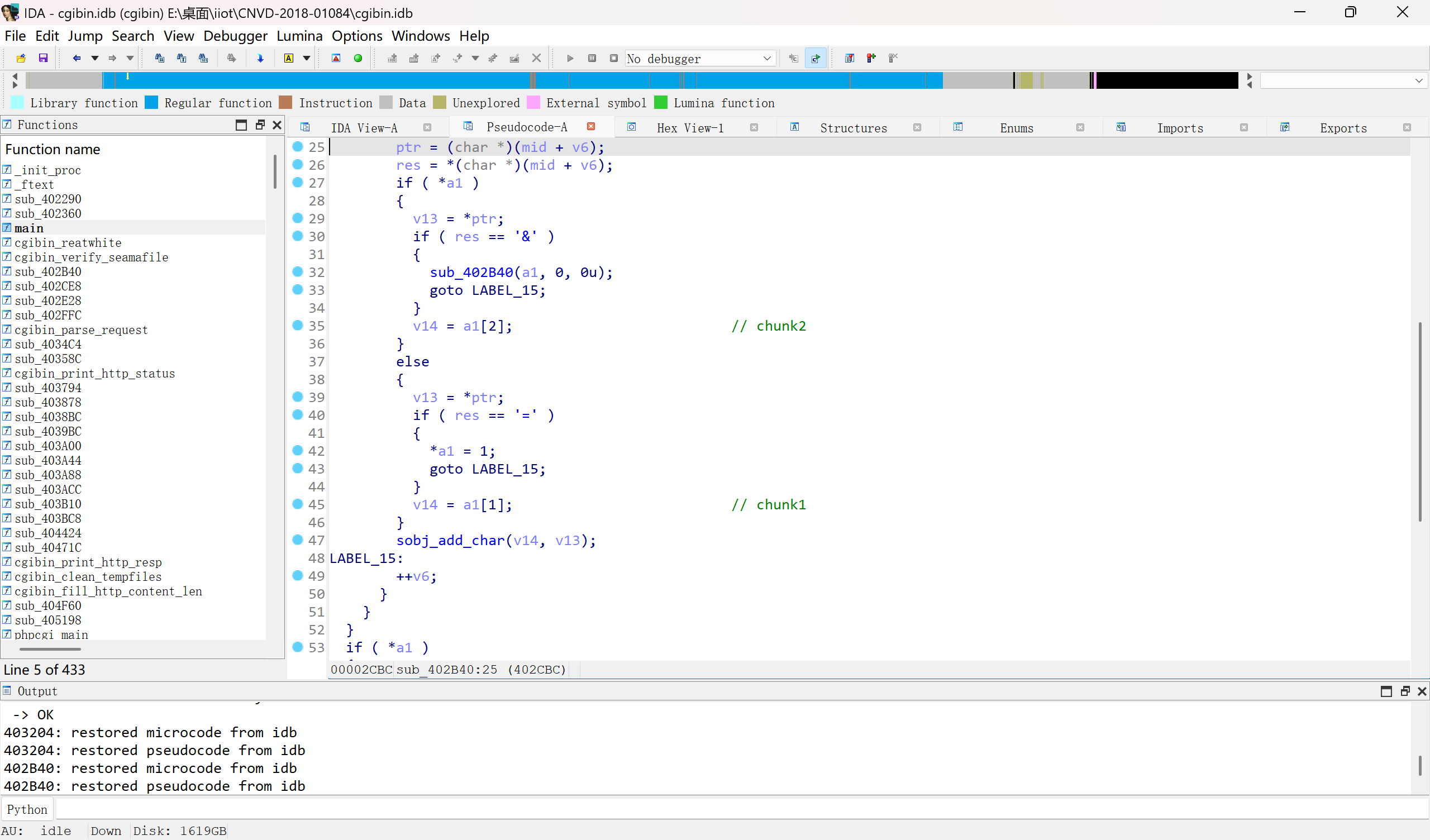Click the Regular function color swatch
Screen dimensions: 1430x840
151,102
